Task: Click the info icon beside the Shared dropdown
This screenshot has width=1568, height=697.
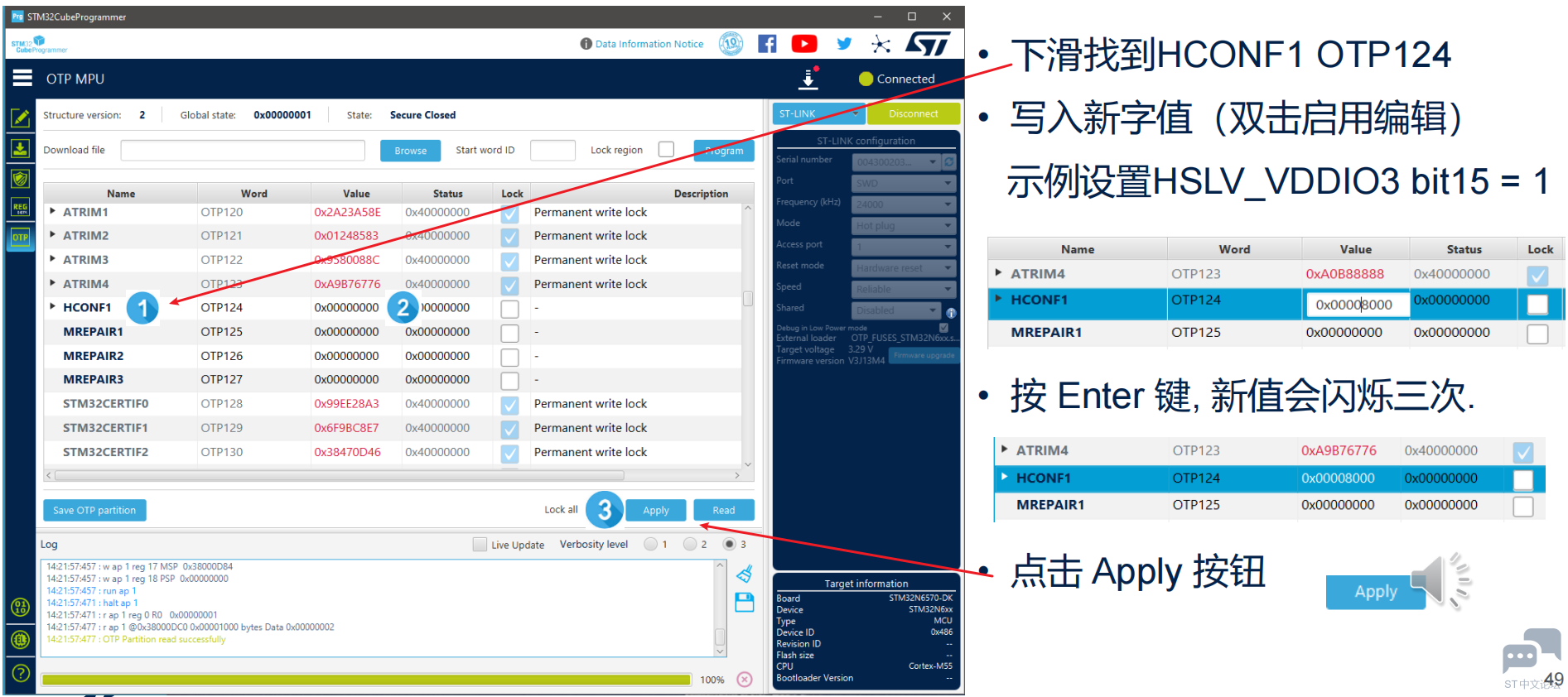Action: 951,313
